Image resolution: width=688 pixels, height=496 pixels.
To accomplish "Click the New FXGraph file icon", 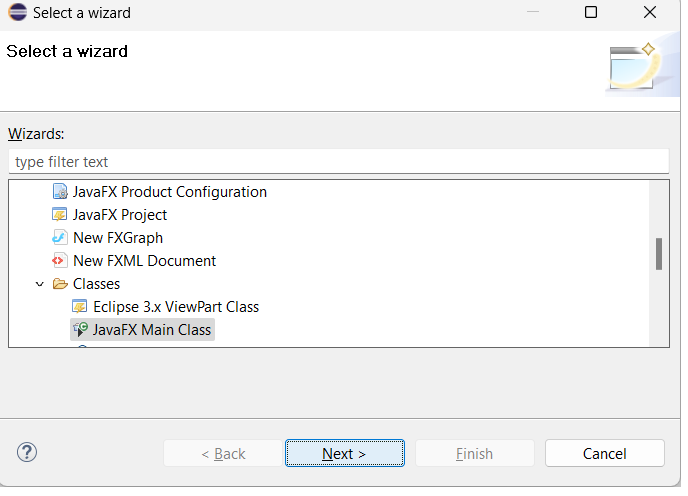I will [x=60, y=238].
